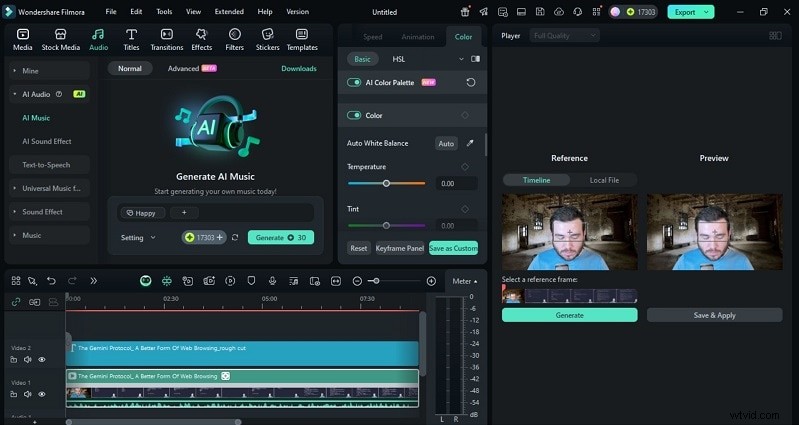Image resolution: width=799 pixels, height=425 pixels.
Task: Click the gift box icon in title bar
Action: [x=465, y=12]
